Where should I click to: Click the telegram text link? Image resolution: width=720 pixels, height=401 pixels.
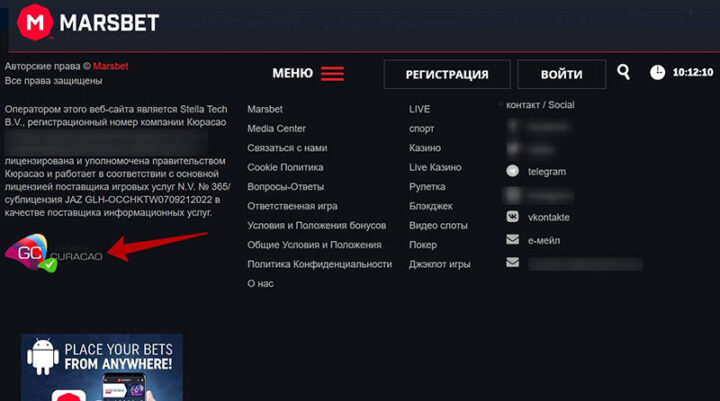(547, 172)
